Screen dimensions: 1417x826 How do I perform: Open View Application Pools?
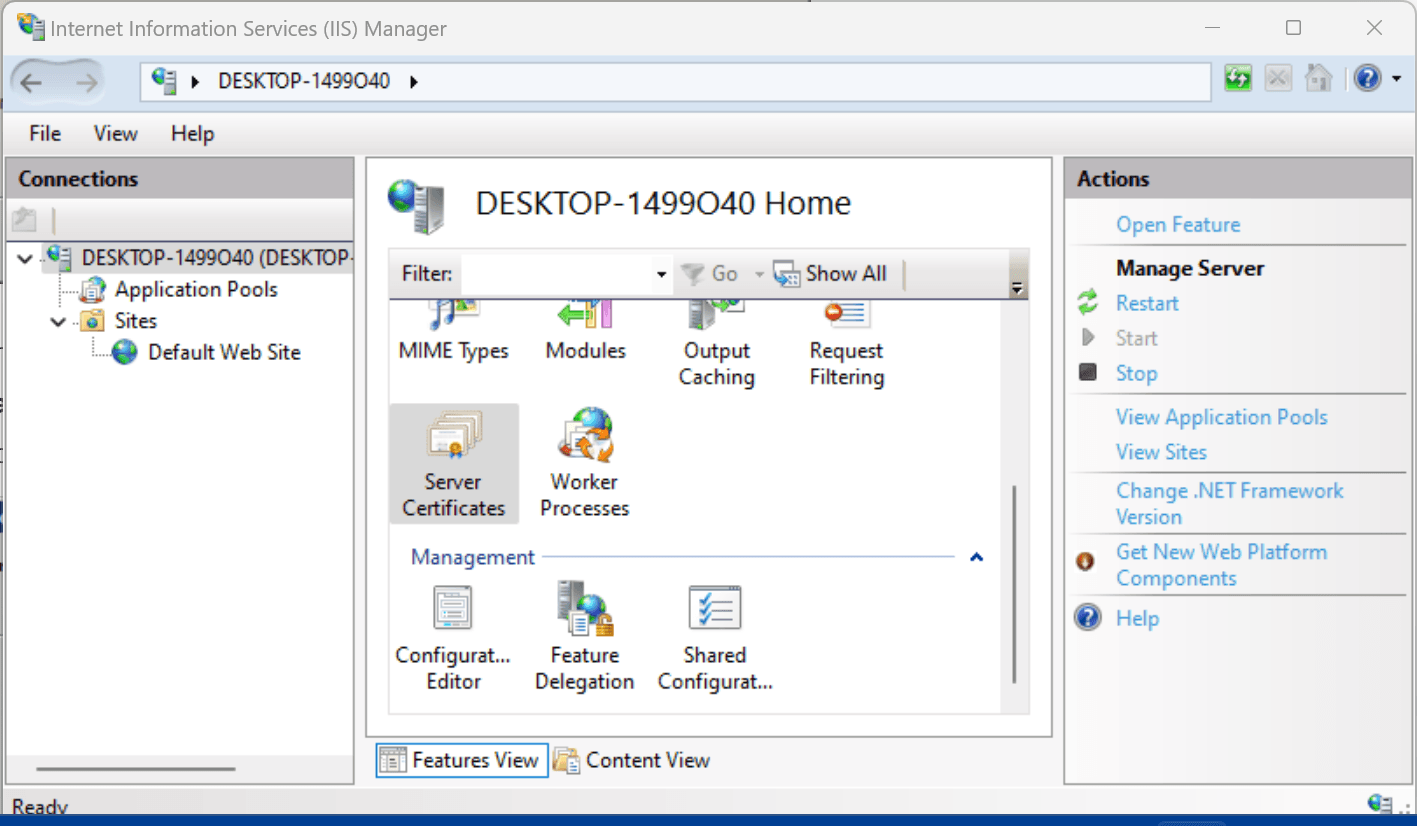1221,417
